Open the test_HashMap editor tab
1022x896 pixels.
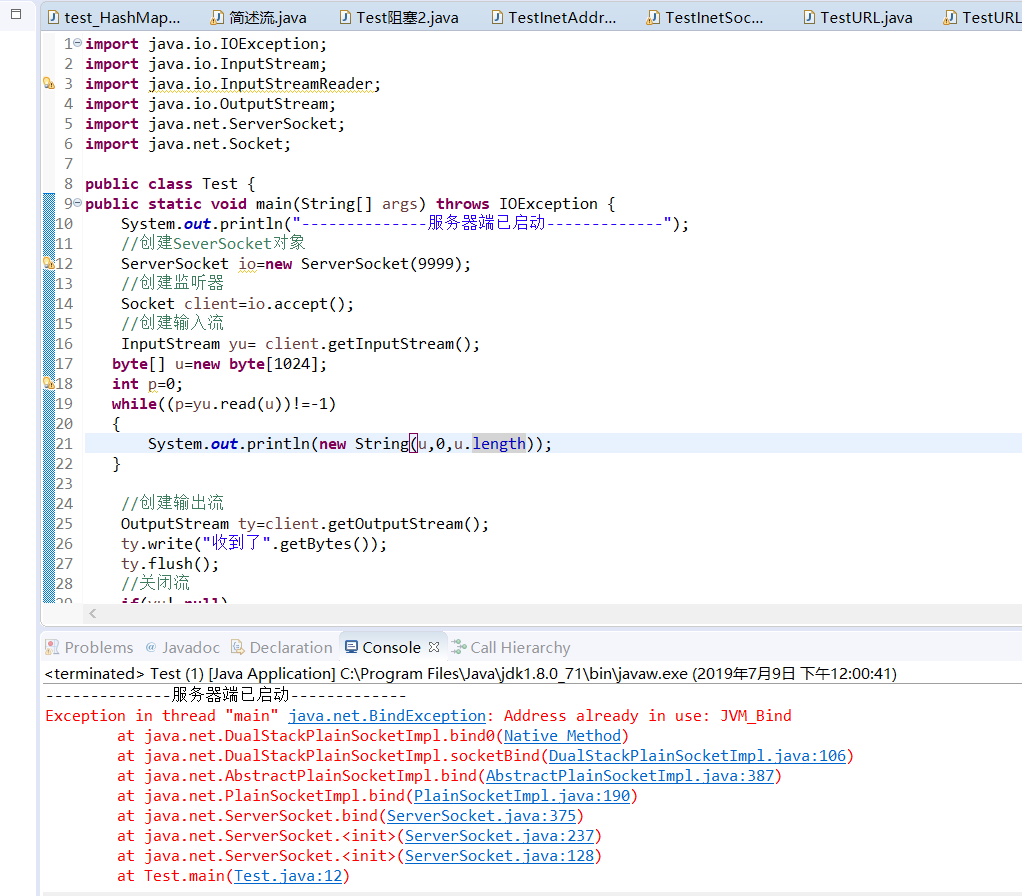click(115, 18)
